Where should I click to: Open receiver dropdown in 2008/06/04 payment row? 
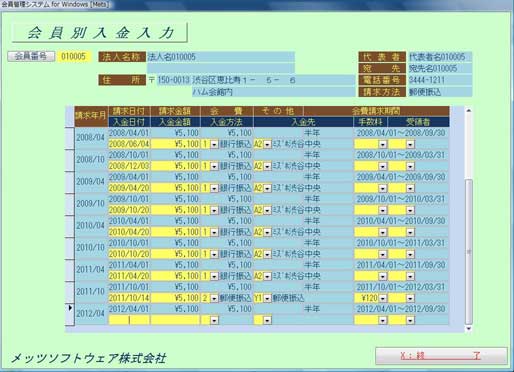coord(410,144)
